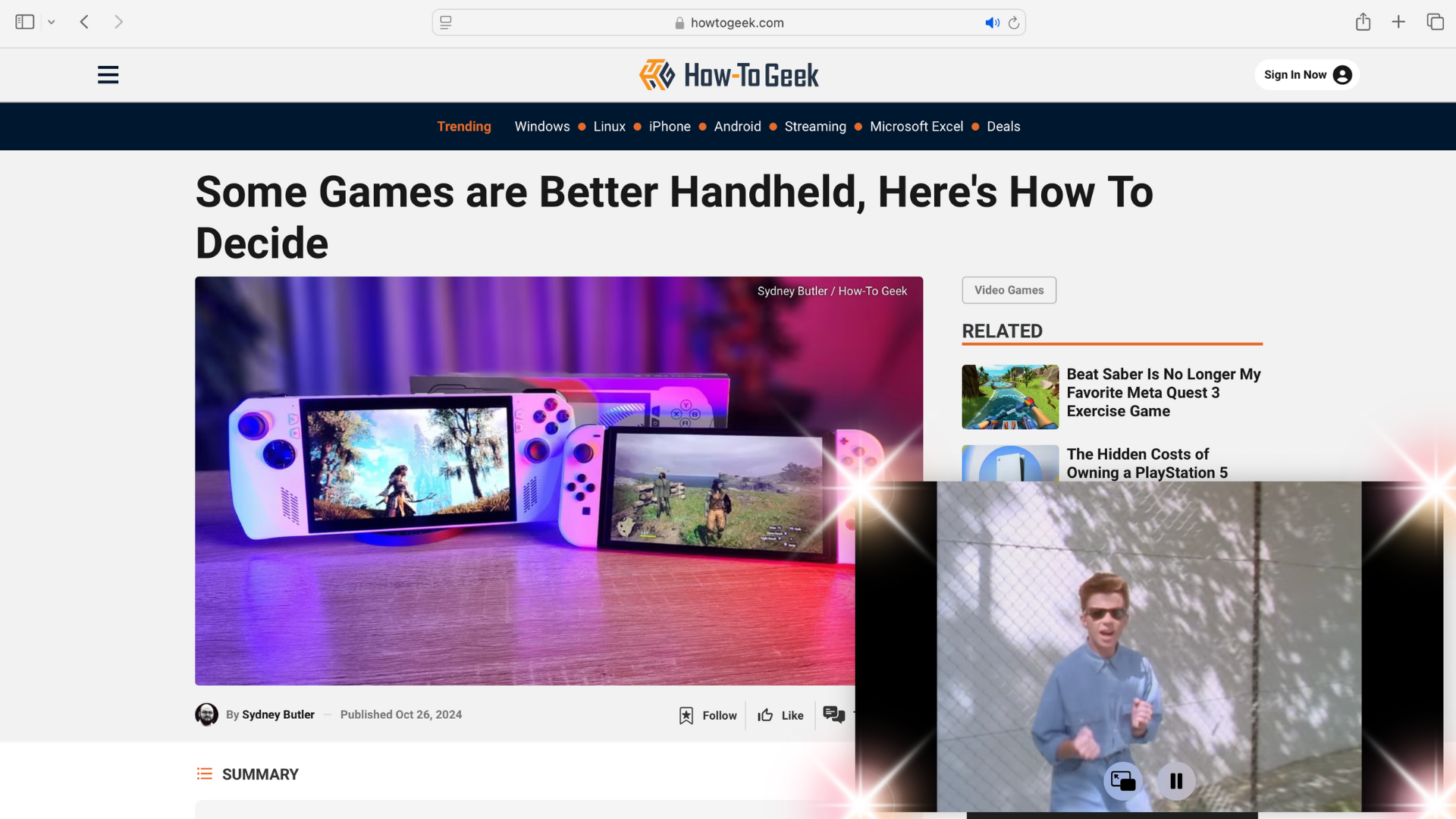This screenshot has height=819, width=1456.
Task: Select the Deals trending topic
Action: coord(1003,127)
